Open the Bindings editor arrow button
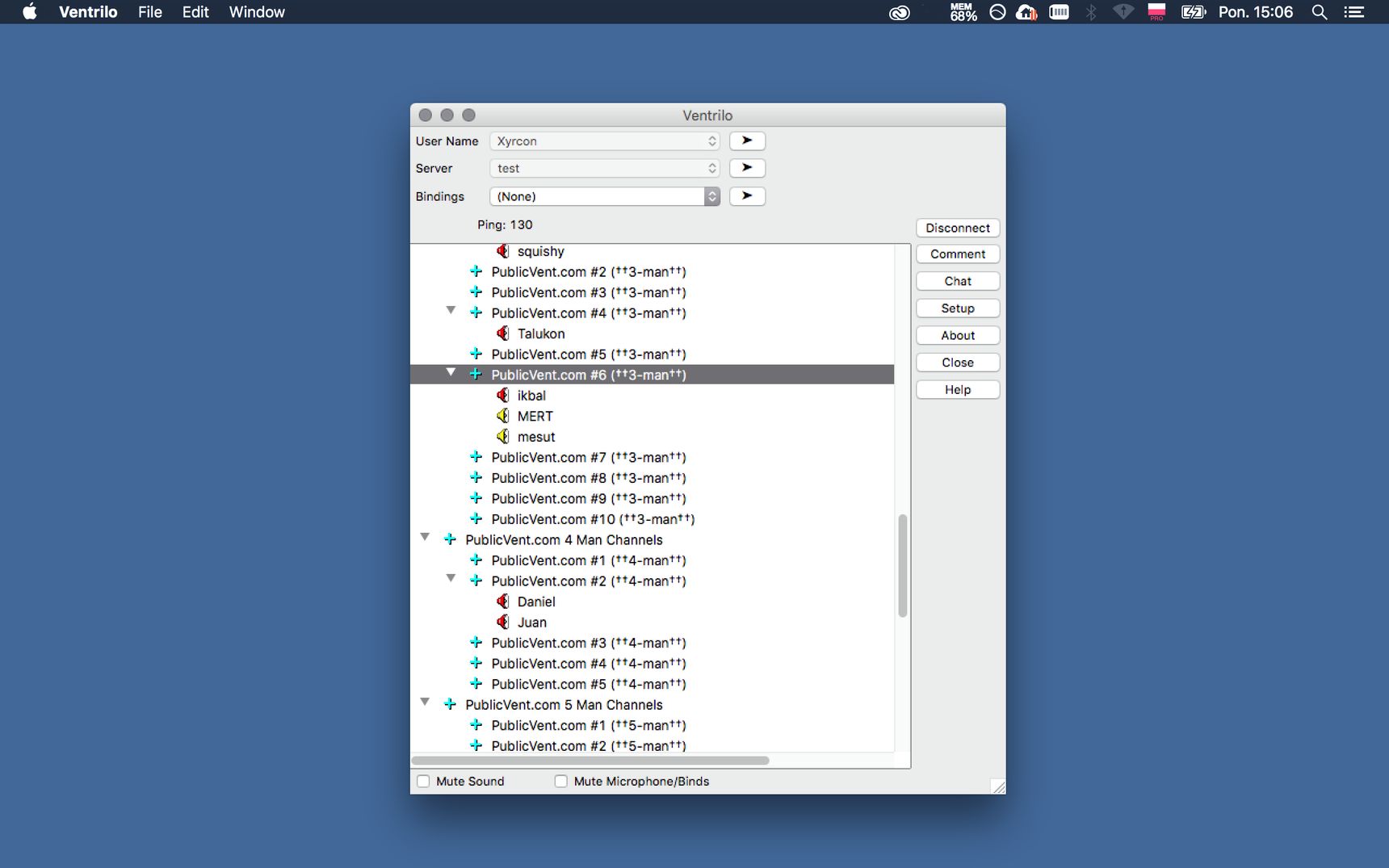1389x868 pixels. (747, 196)
